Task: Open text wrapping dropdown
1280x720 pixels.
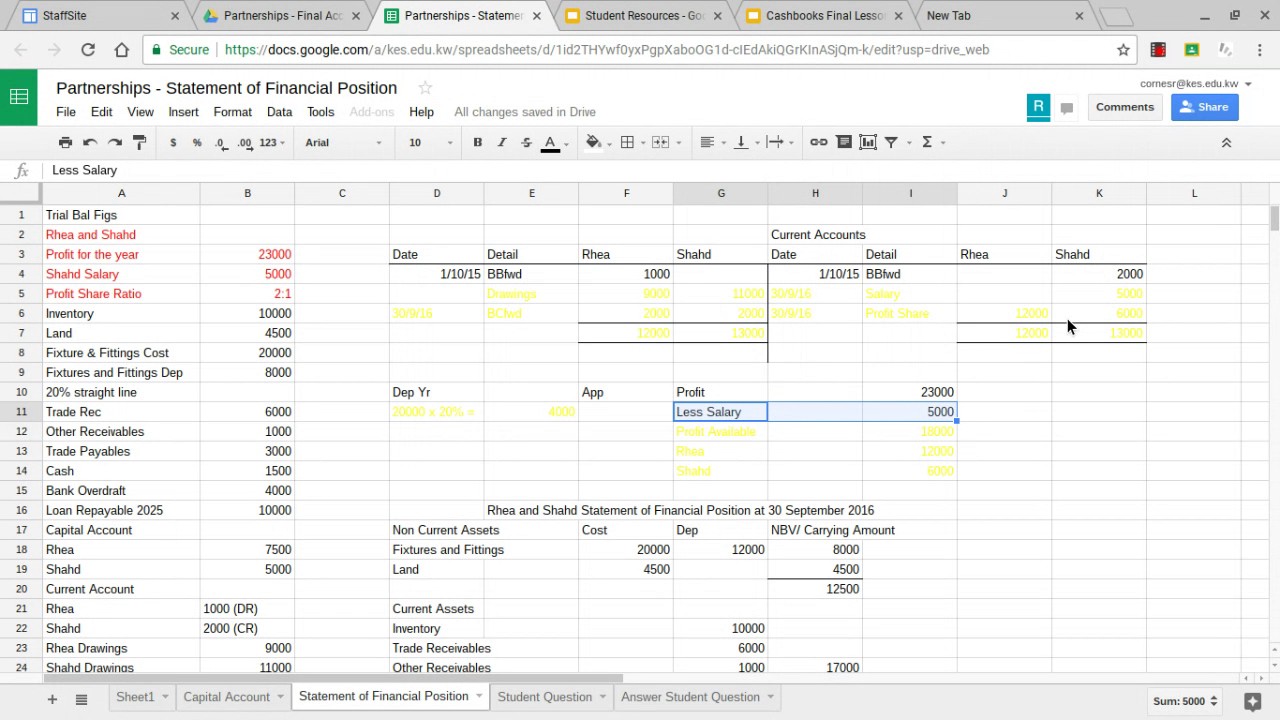Action: tap(780, 143)
